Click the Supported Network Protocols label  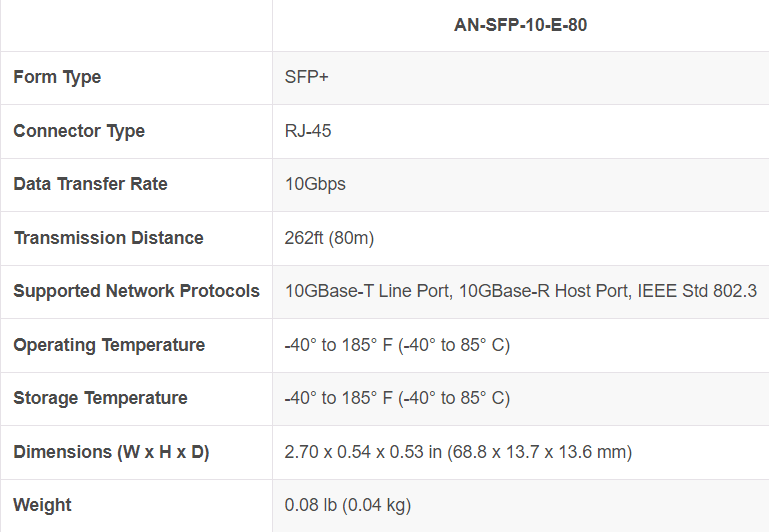136,291
